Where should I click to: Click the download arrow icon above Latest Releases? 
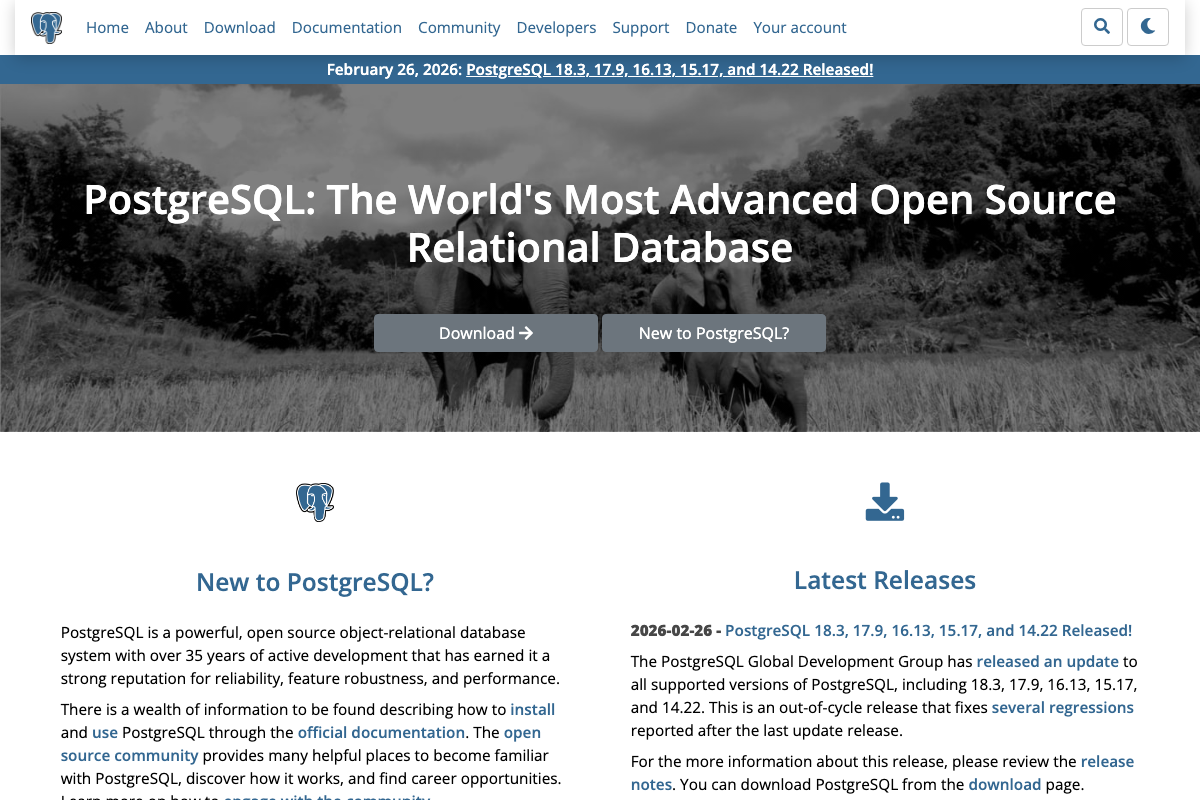[884, 502]
